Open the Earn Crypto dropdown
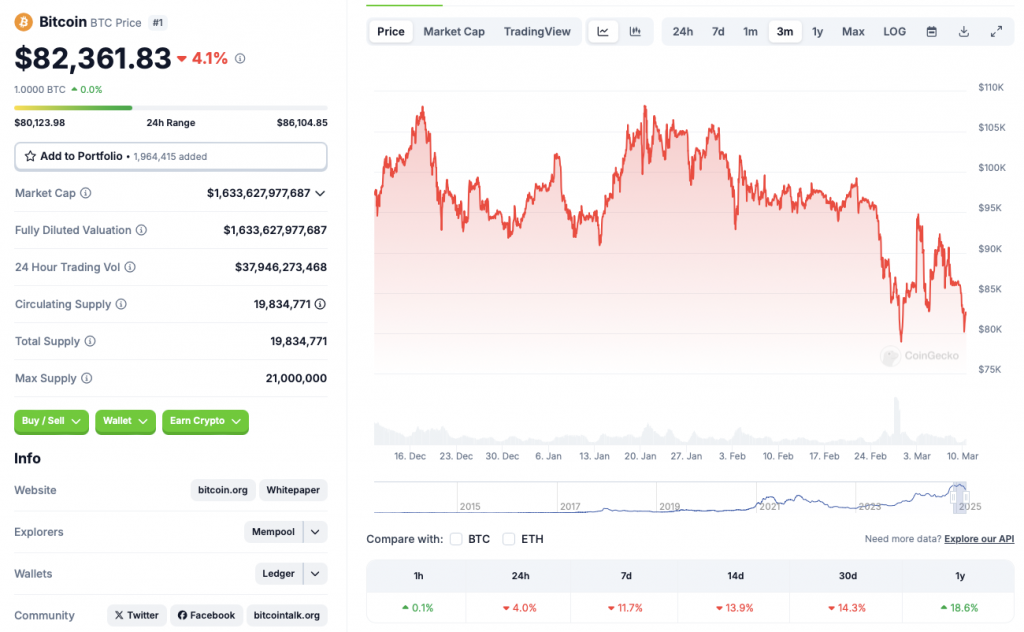The width and height of the screenshot is (1024, 632). (205, 421)
